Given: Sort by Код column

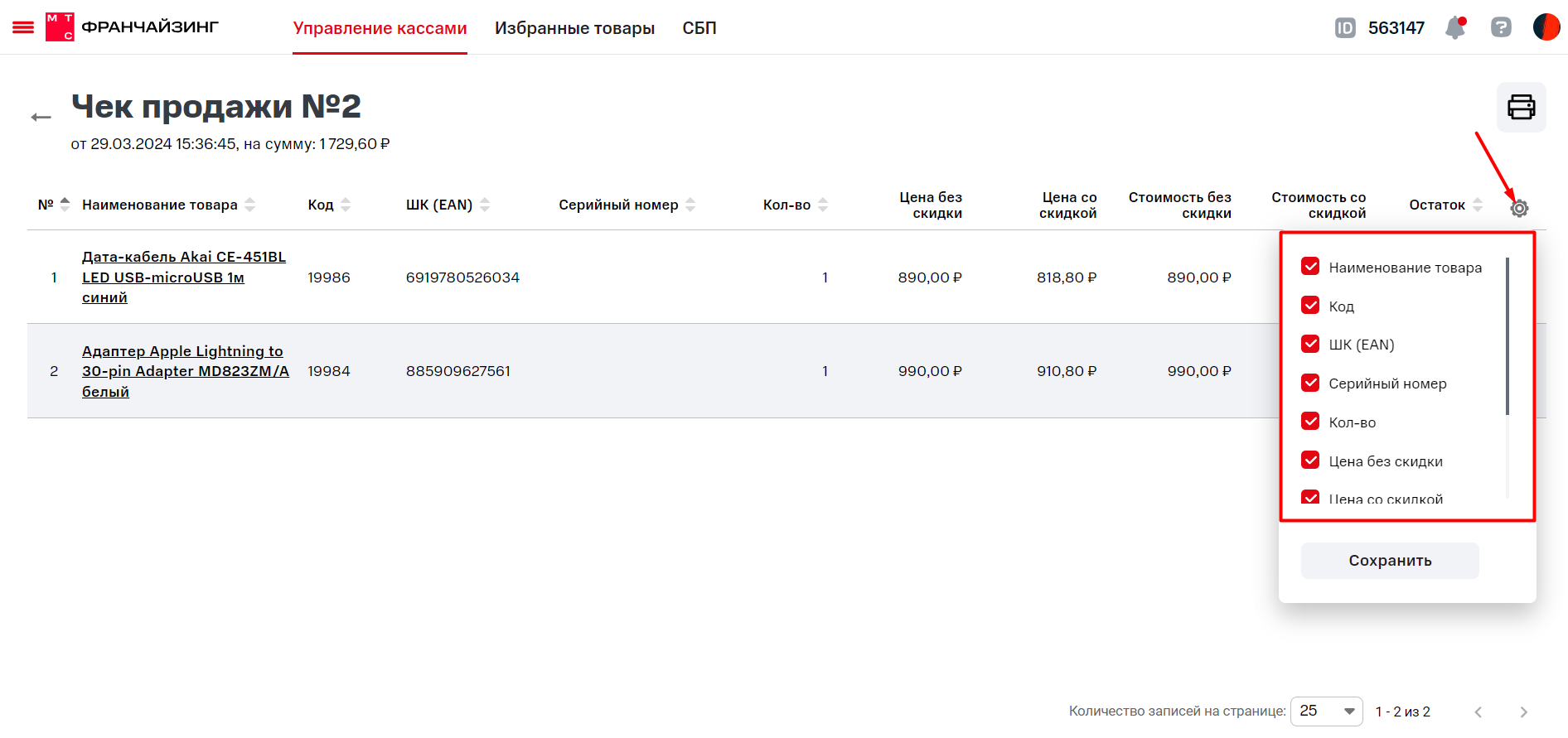Looking at the screenshot, I should pyautogui.click(x=346, y=205).
